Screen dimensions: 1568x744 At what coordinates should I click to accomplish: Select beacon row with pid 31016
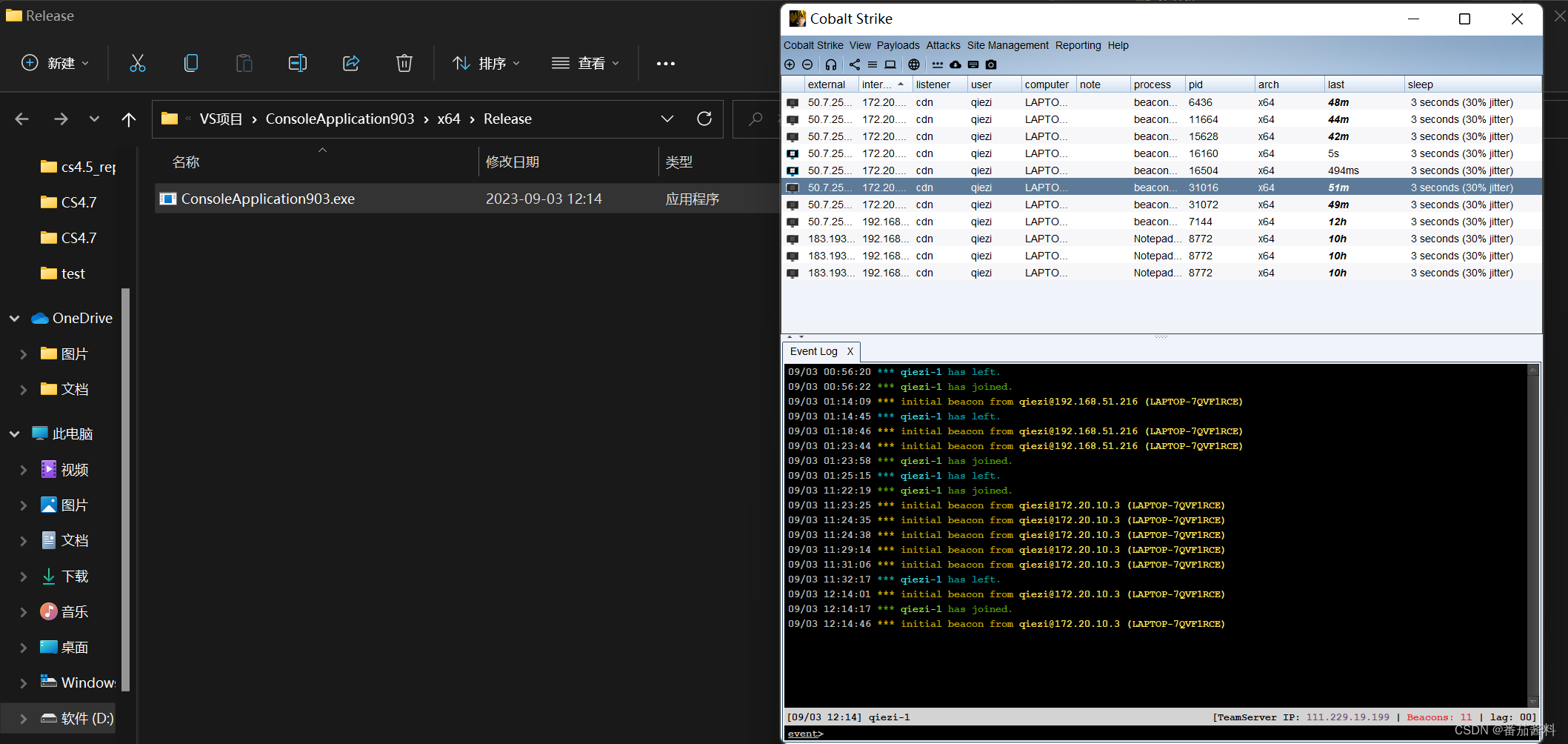[1161, 188]
